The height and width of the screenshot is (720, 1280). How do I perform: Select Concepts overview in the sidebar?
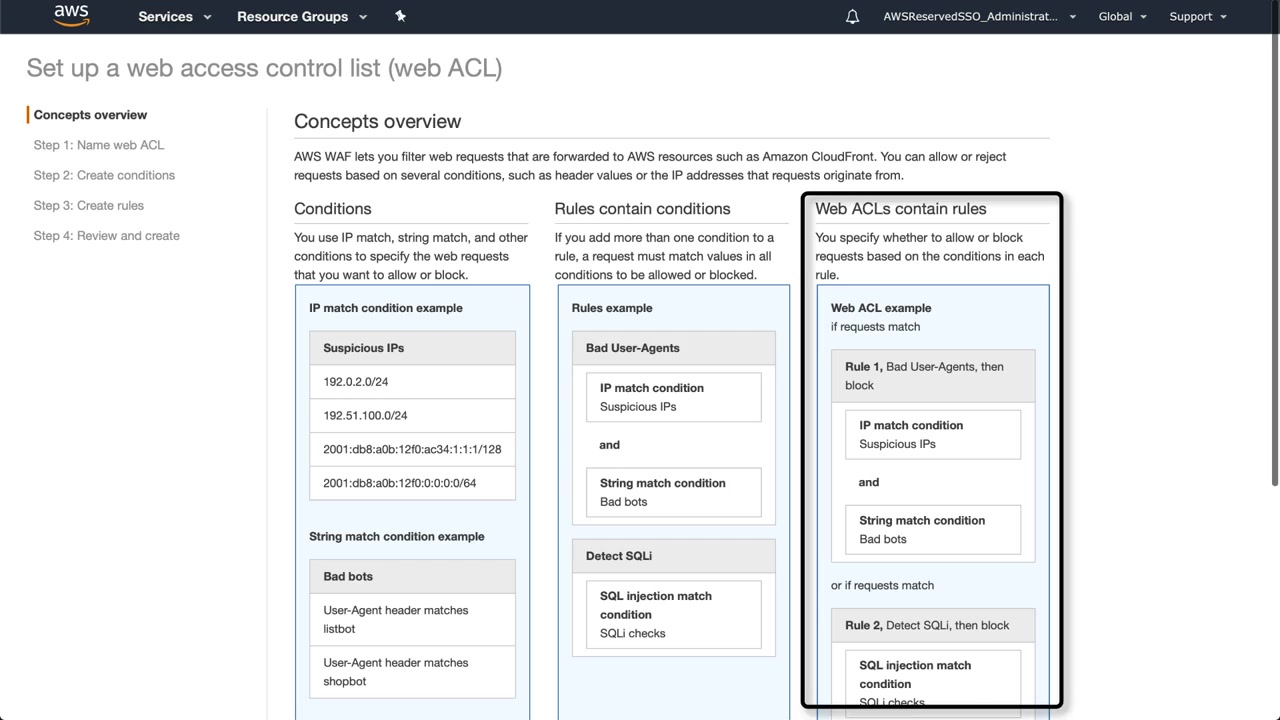coord(90,115)
